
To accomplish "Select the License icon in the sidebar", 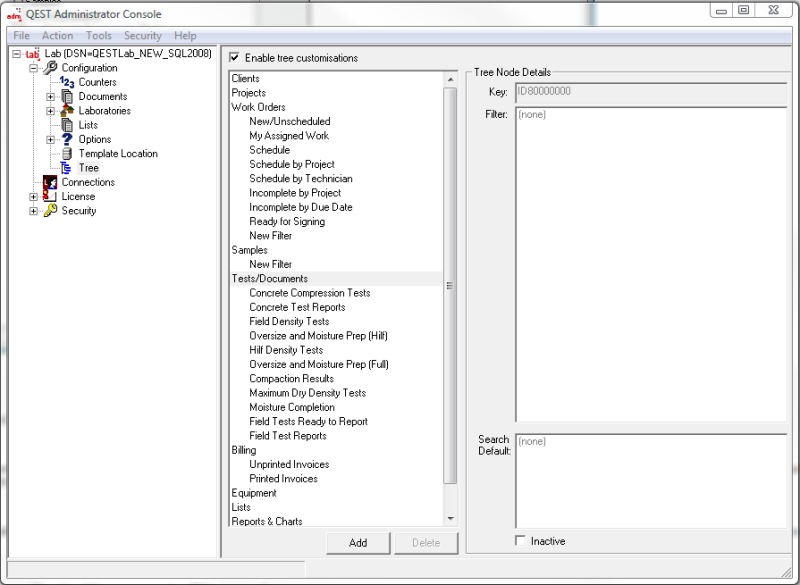I will tap(47, 196).
